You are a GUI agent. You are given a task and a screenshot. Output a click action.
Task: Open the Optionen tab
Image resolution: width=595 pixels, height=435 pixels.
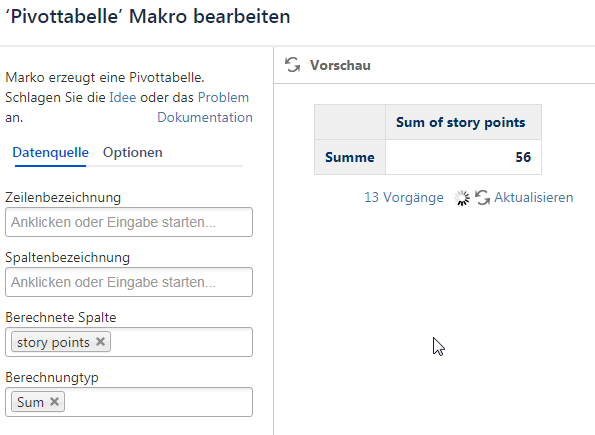click(x=132, y=153)
